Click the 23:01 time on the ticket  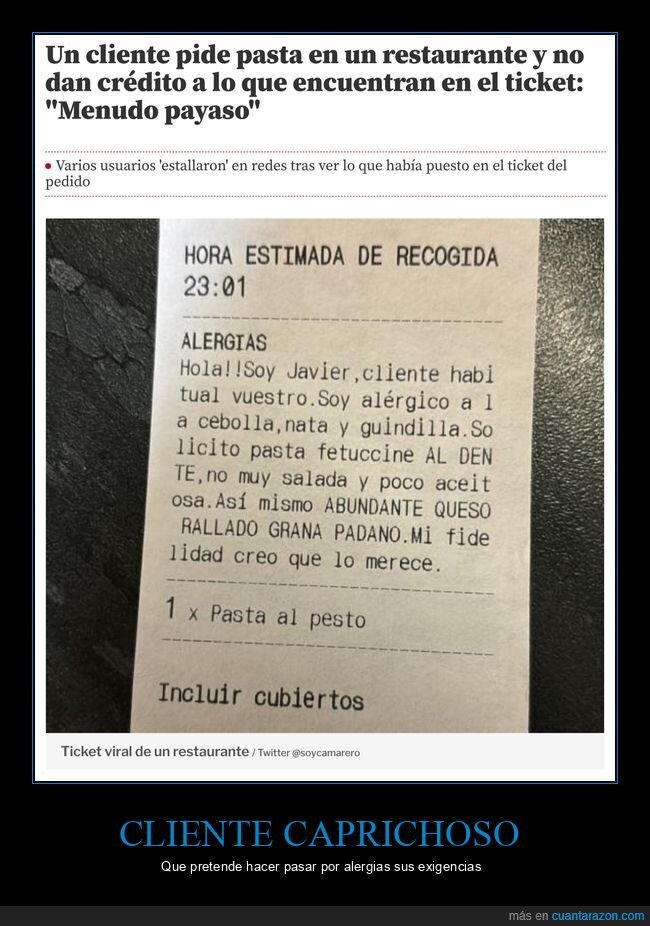tap(215, 288)
